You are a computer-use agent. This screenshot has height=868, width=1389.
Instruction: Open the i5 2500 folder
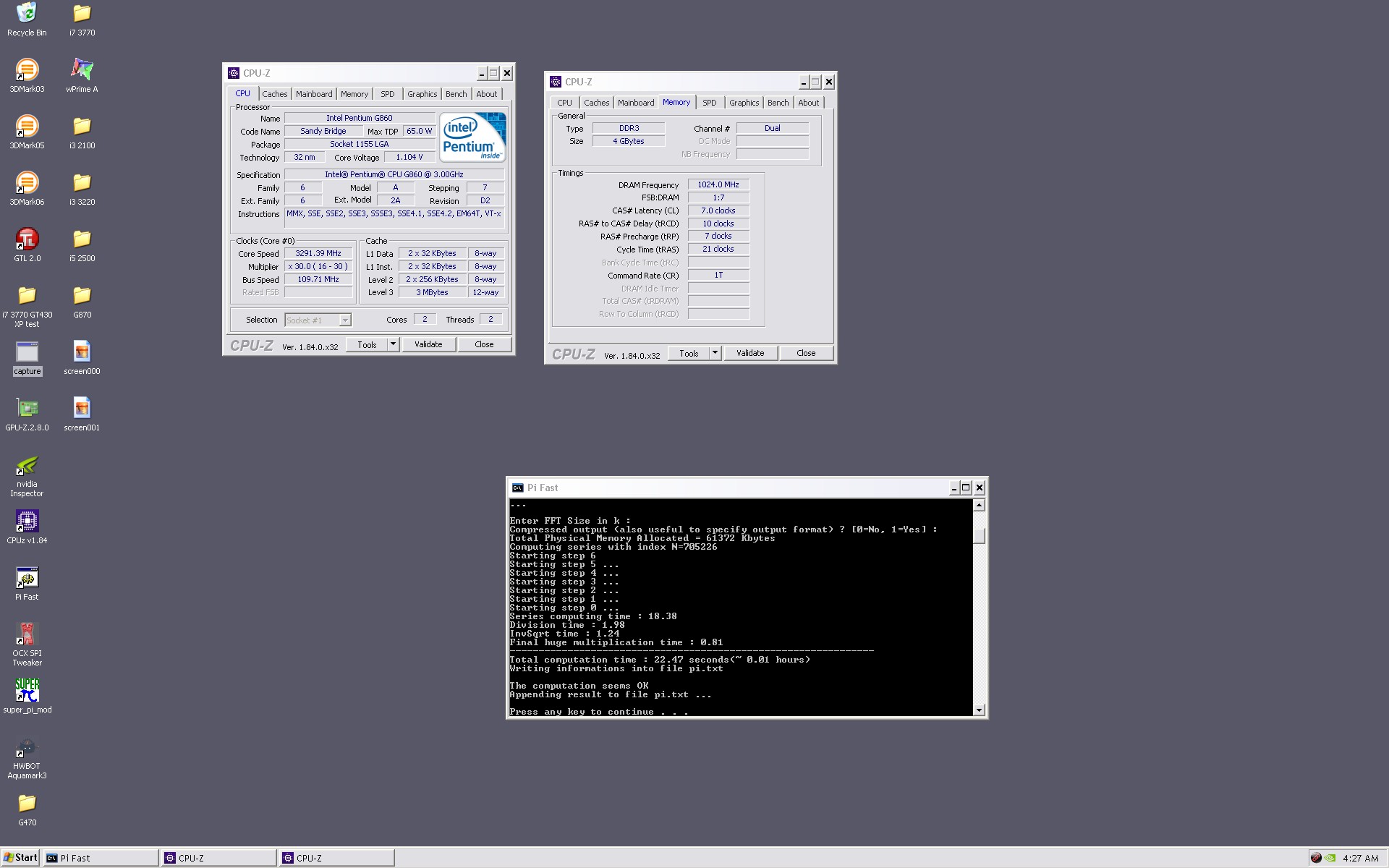point(82,244)
